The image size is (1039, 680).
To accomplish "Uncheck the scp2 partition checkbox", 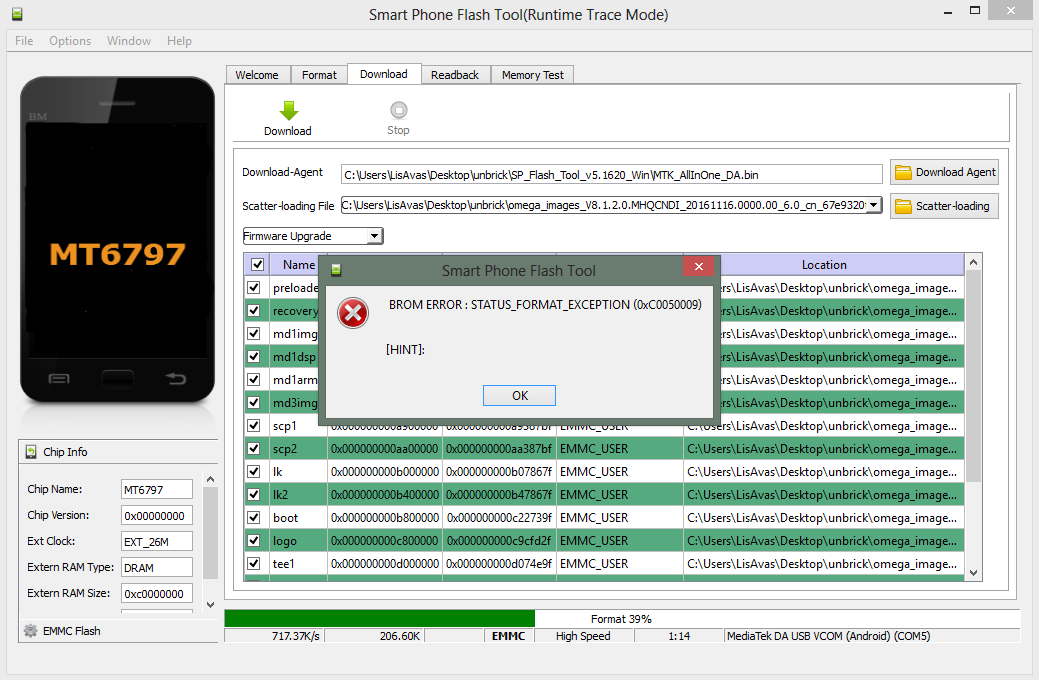I will coord(254,449).
